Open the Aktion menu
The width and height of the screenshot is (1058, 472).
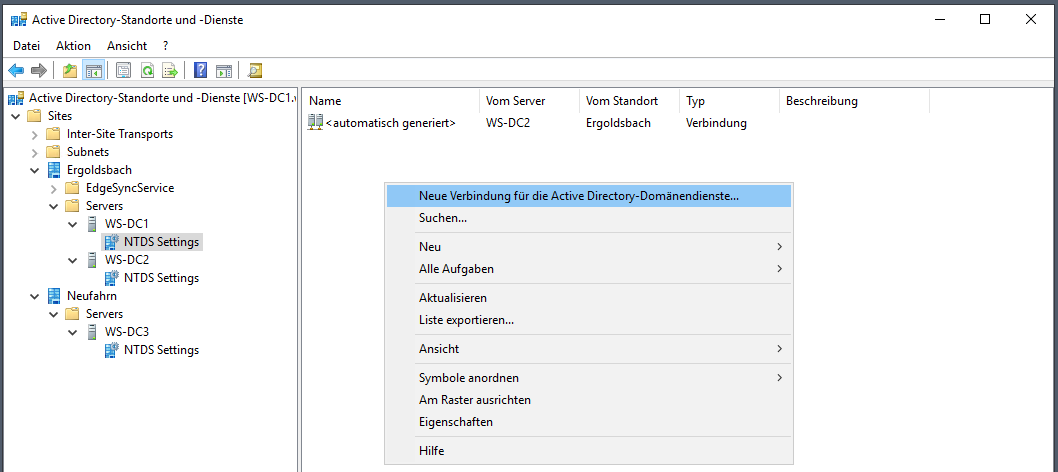pos(74,46)
